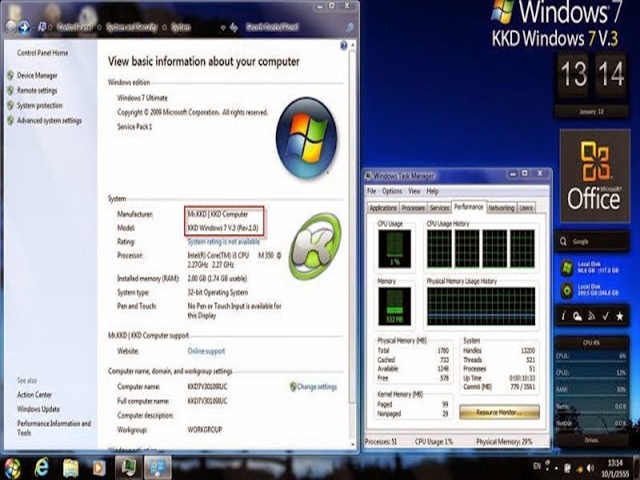Click the Google gadget's search magnifier icon
The height and width of the screenshot is (480, 640).
563,241
